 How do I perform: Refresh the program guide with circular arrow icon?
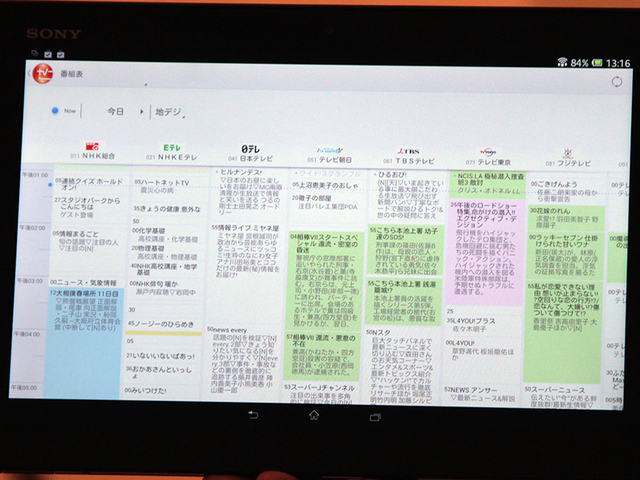[617, 82]
